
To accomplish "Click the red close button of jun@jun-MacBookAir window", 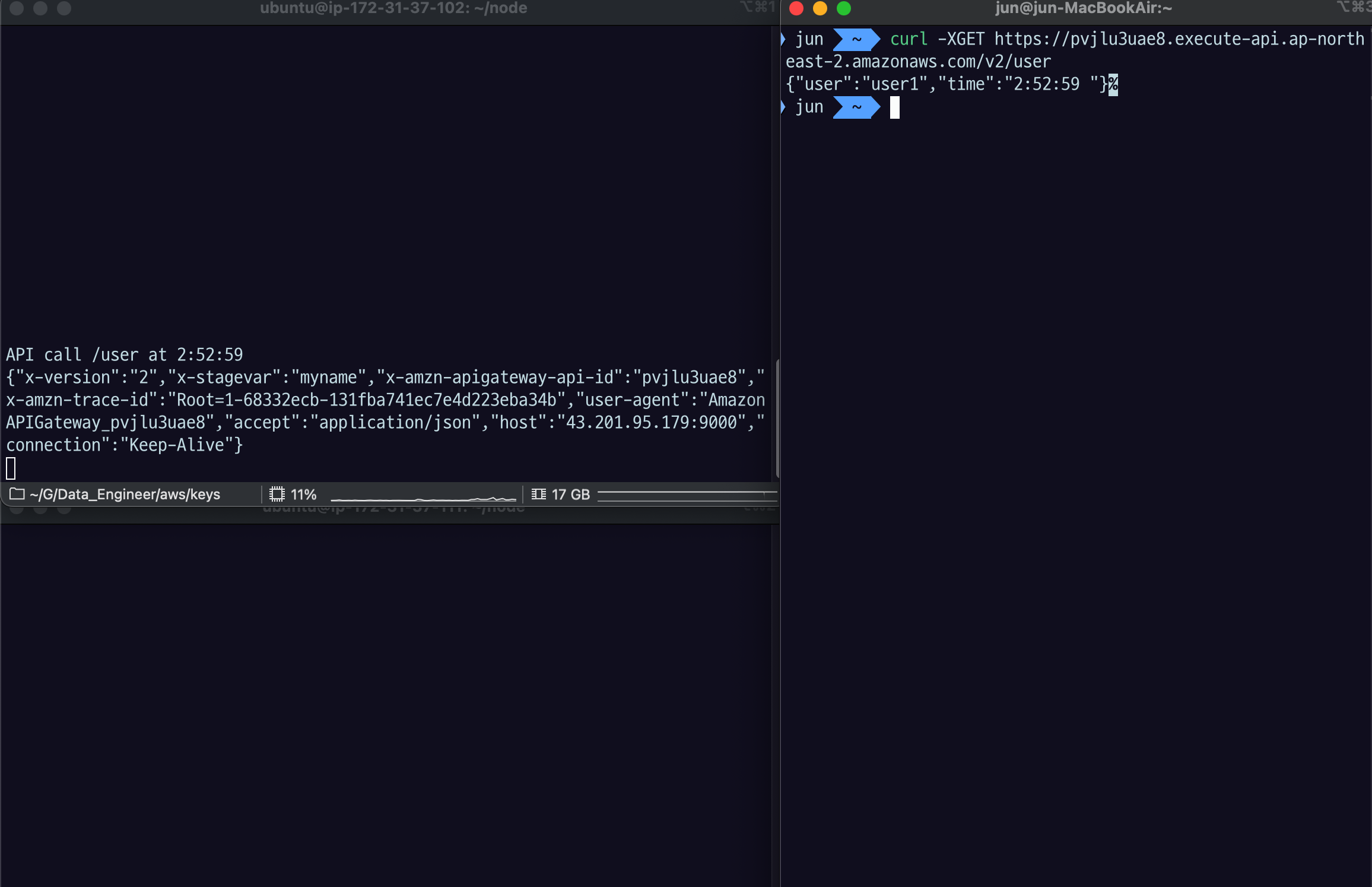I will click(x=796, y=8).
